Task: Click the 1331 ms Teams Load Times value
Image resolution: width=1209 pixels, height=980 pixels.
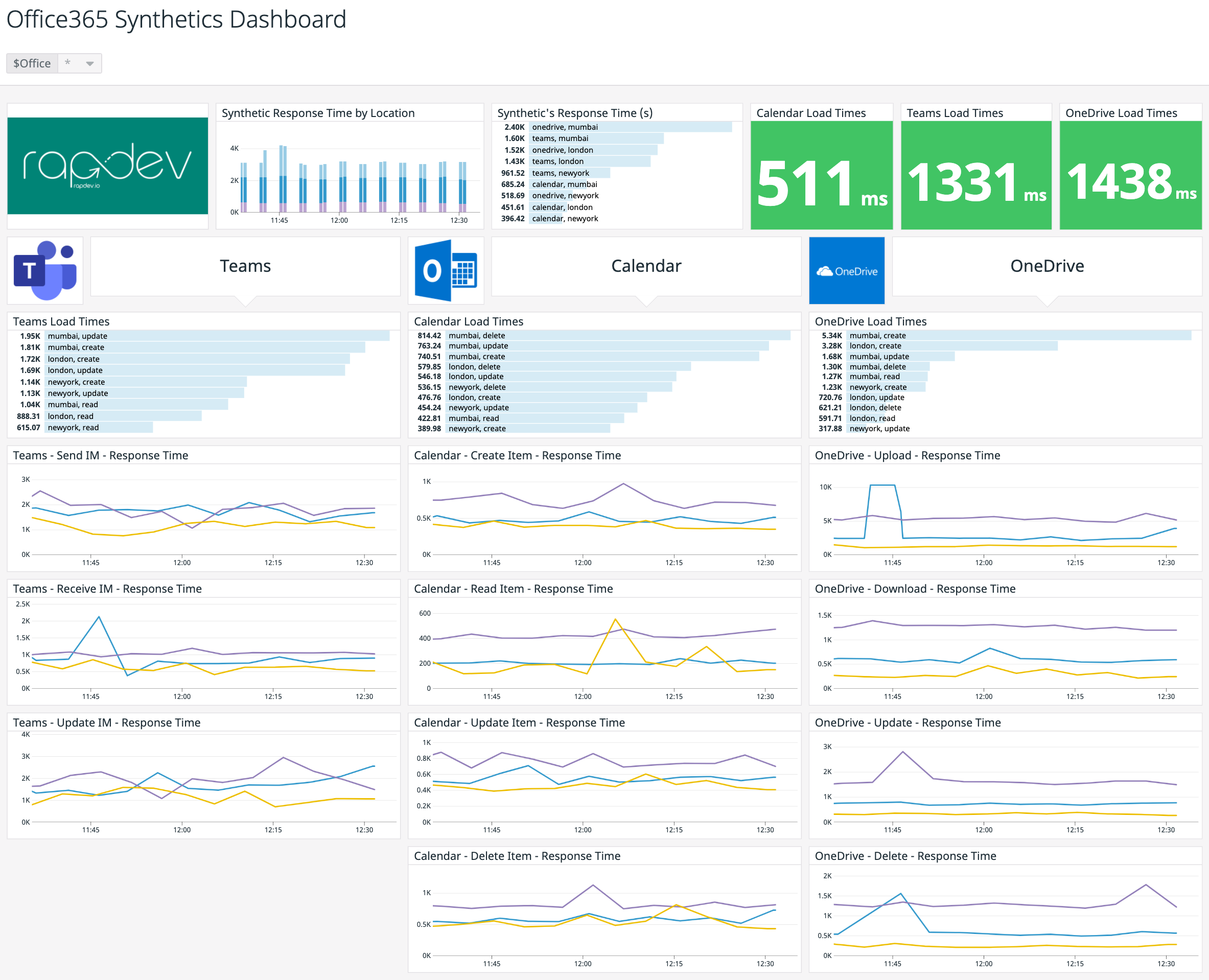Action: click(976, 182)
